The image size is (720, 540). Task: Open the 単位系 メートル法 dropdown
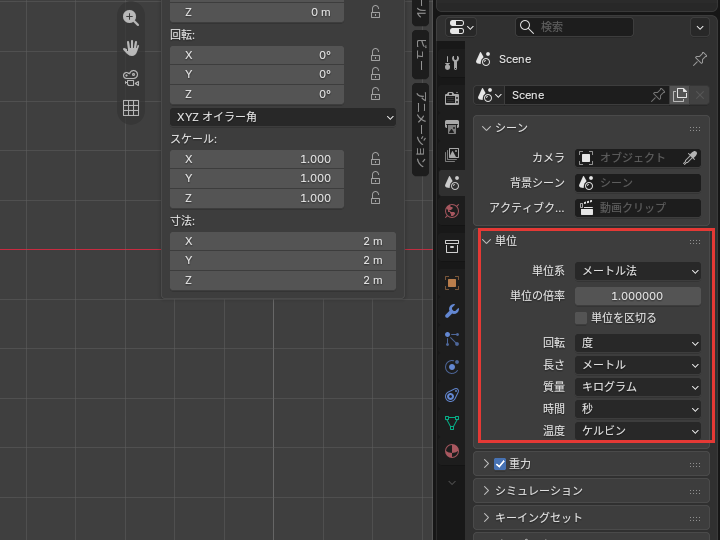(x=638, y=271)
